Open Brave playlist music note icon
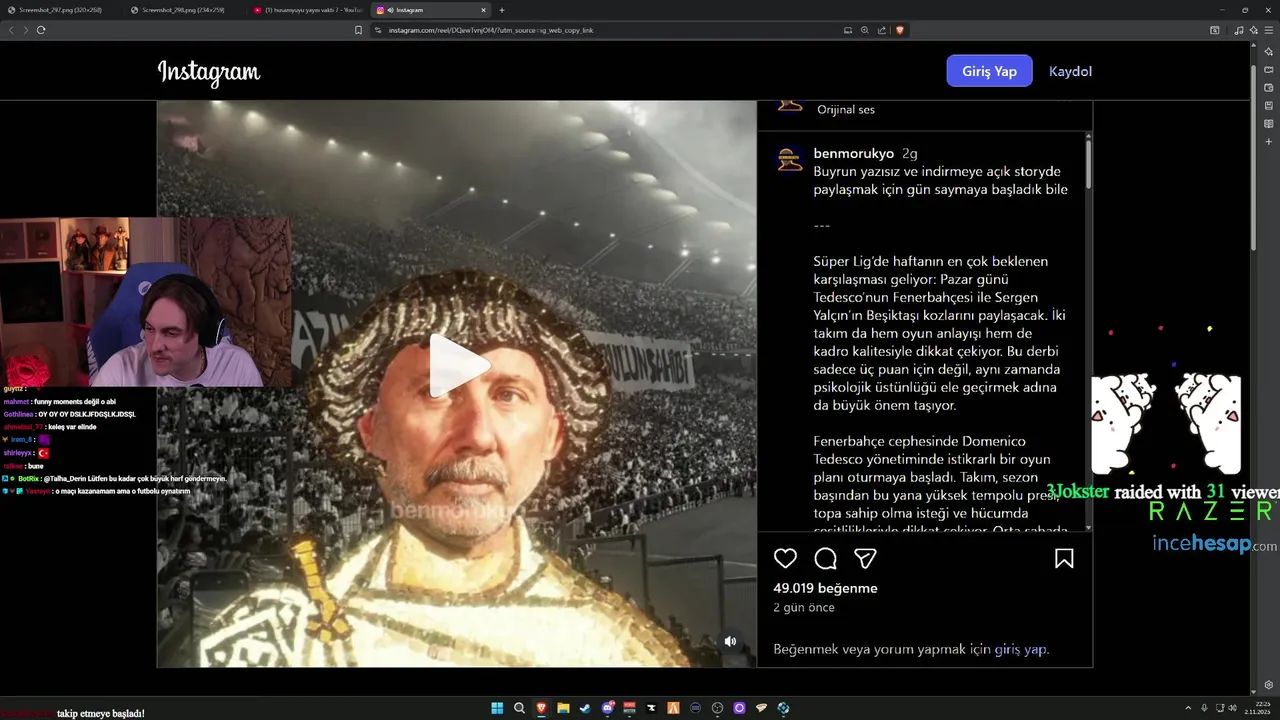Viewport: 1280px width, 720px height. (x=1239, y=30)
